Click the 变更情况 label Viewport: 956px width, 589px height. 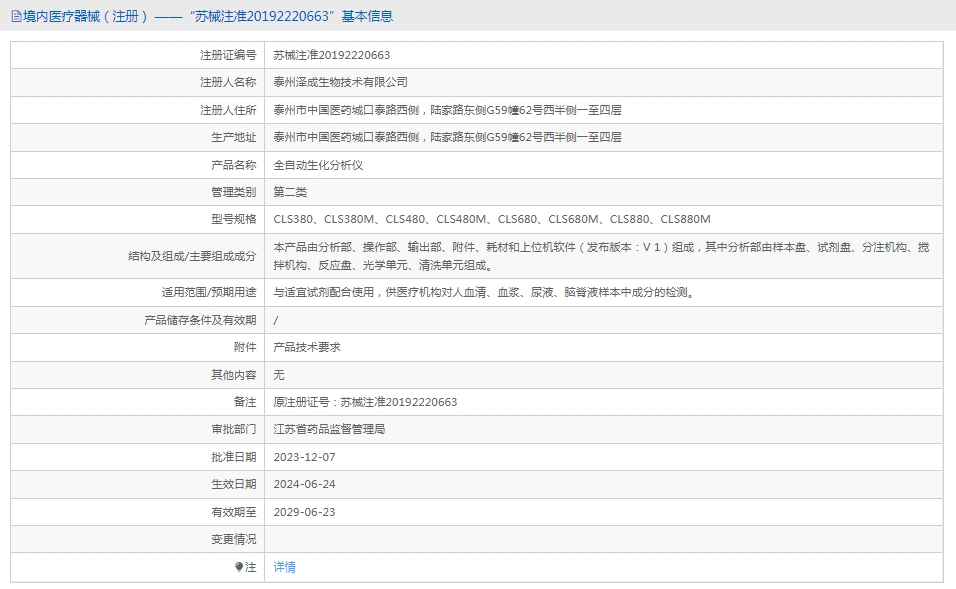point(234,539)
